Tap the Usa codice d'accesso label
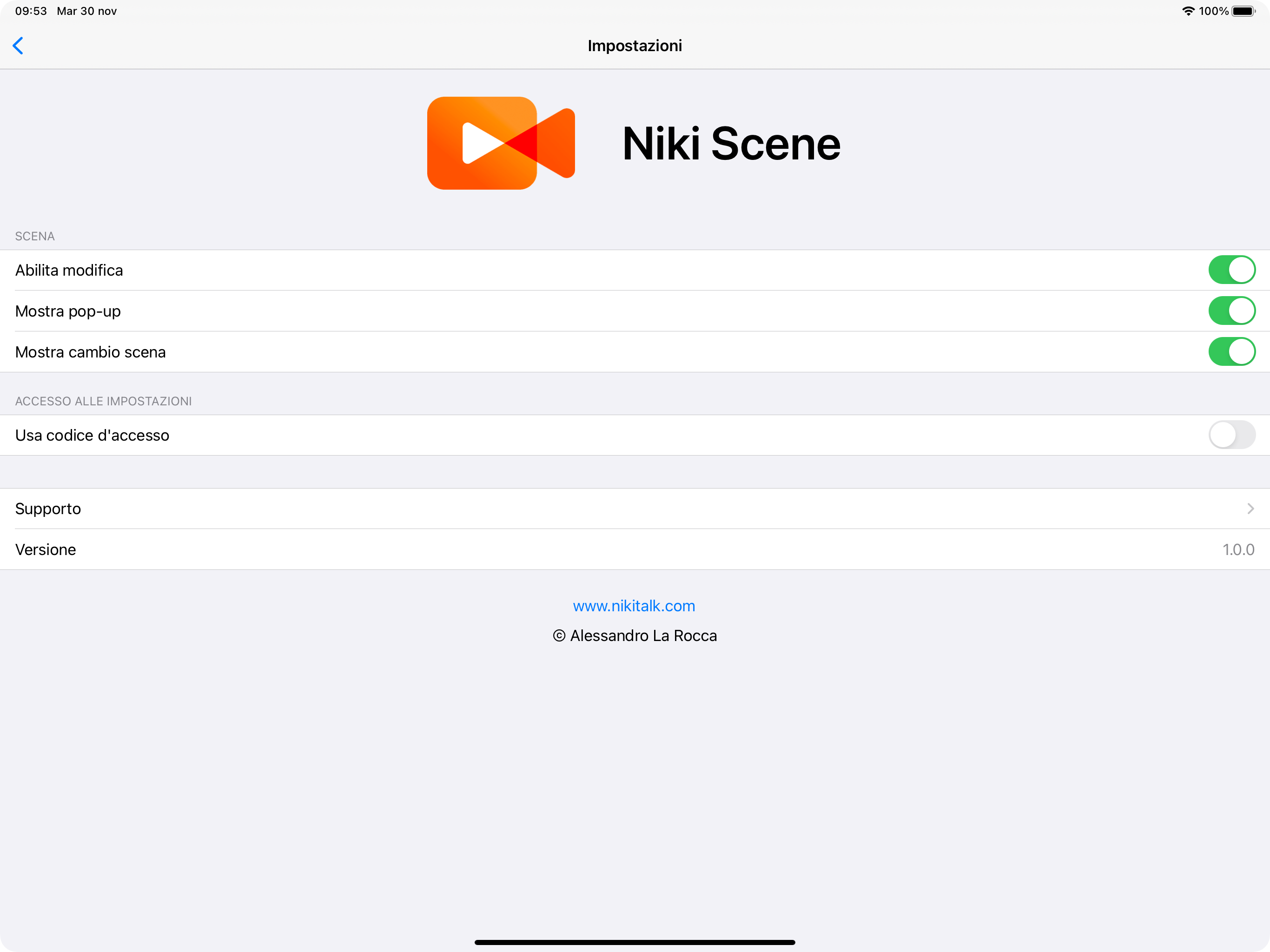Viewport: 1270px width, 952px height. point(92,435)
